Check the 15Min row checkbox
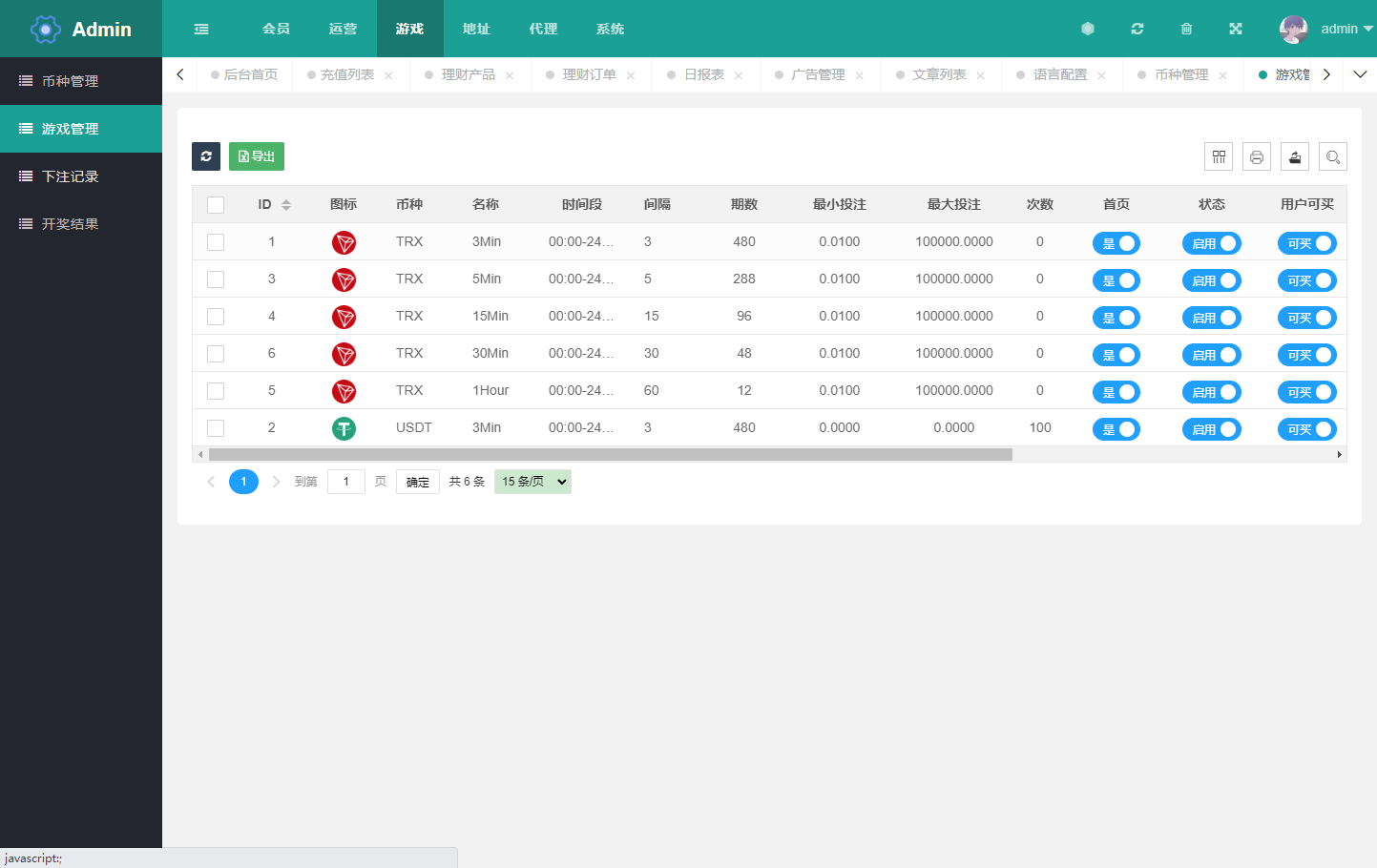The image size is (1377, 868). coord(216,317)
